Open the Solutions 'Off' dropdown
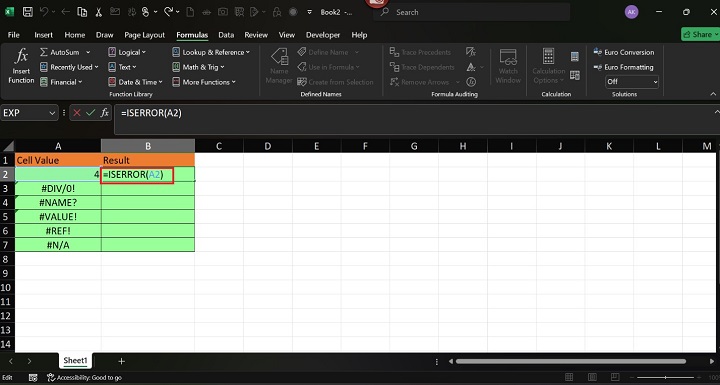 click(632, 82)
